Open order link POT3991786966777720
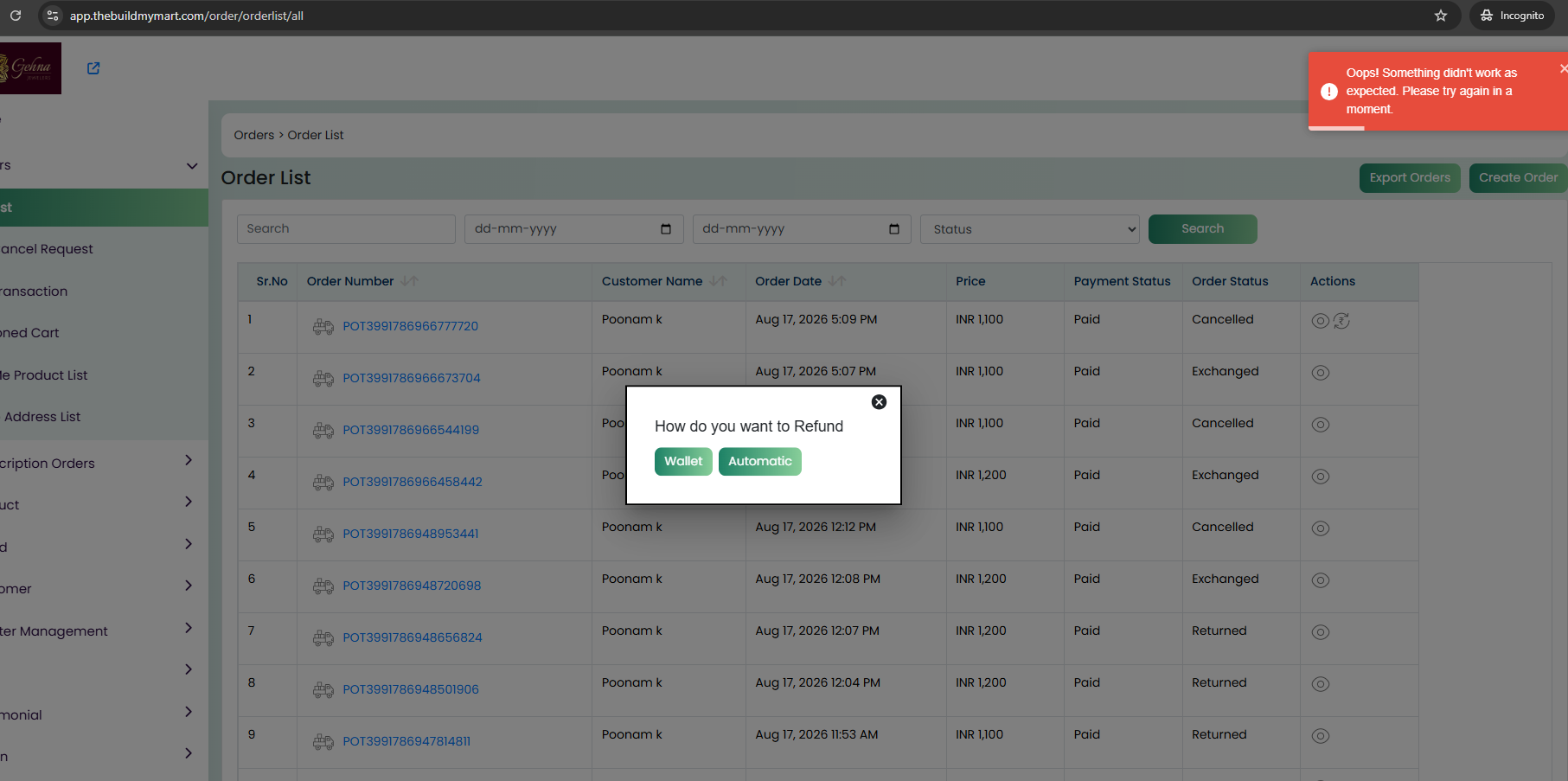This screenshot has width=1568, height=781. pyautogui.click(x=410, y=326)
